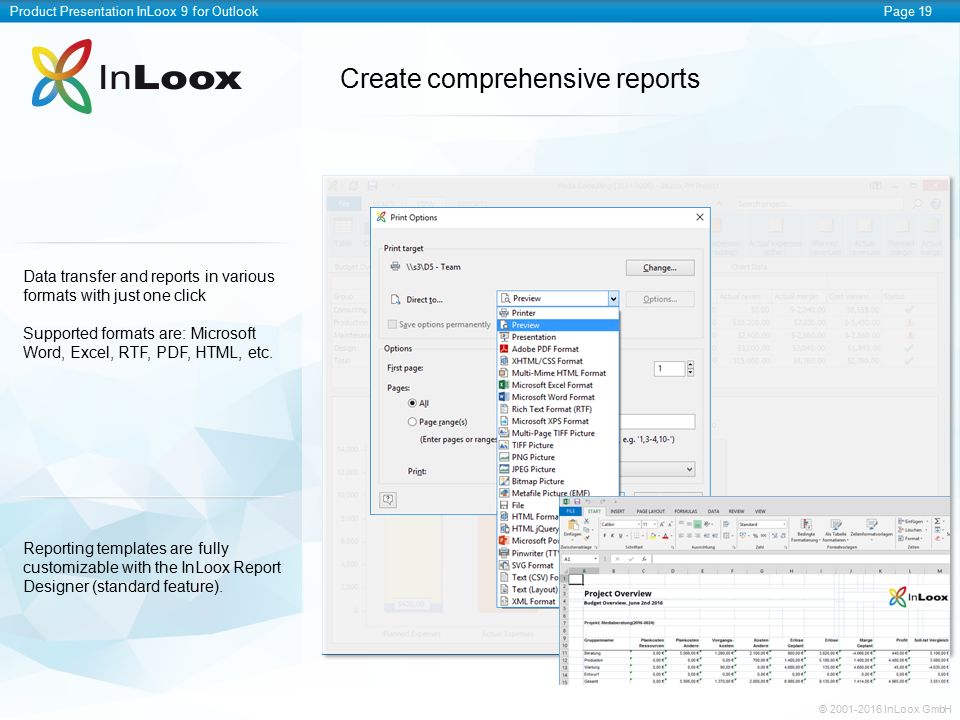The width and height of the screenshot is (960, 720).
Task: Open help via question mark icon in Print Options
Action: [x=388, y=500]
